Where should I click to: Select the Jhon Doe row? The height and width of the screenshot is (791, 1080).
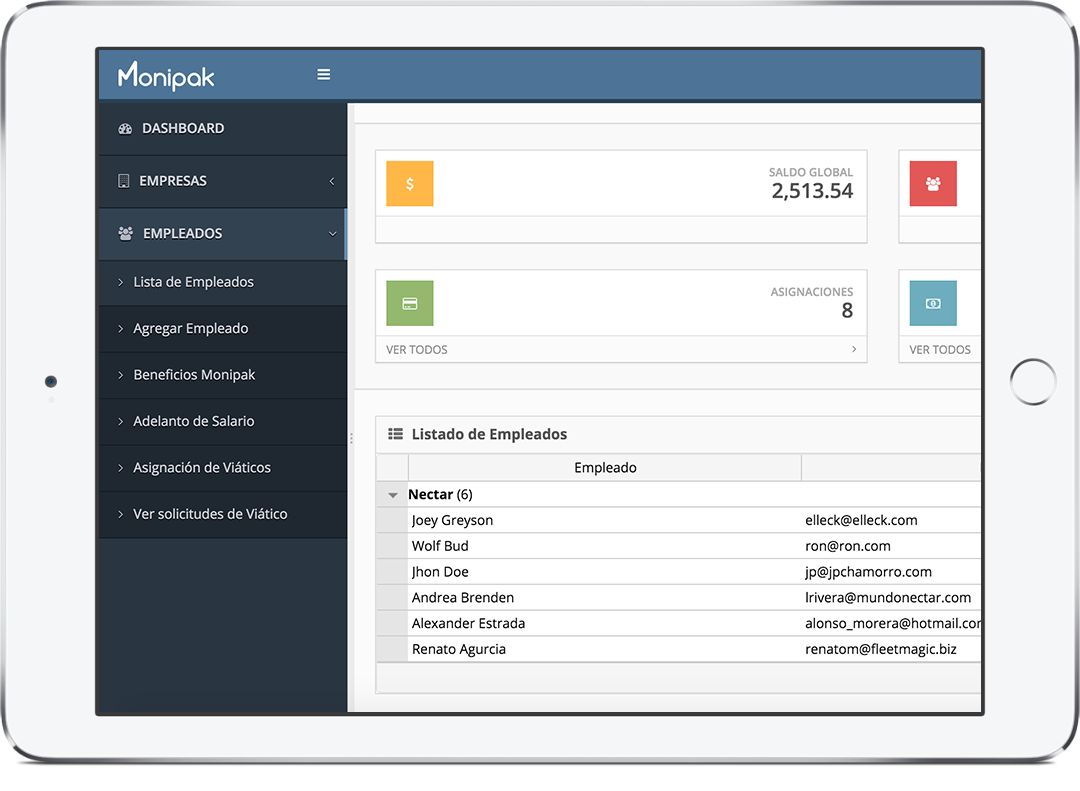pos(678,572)
